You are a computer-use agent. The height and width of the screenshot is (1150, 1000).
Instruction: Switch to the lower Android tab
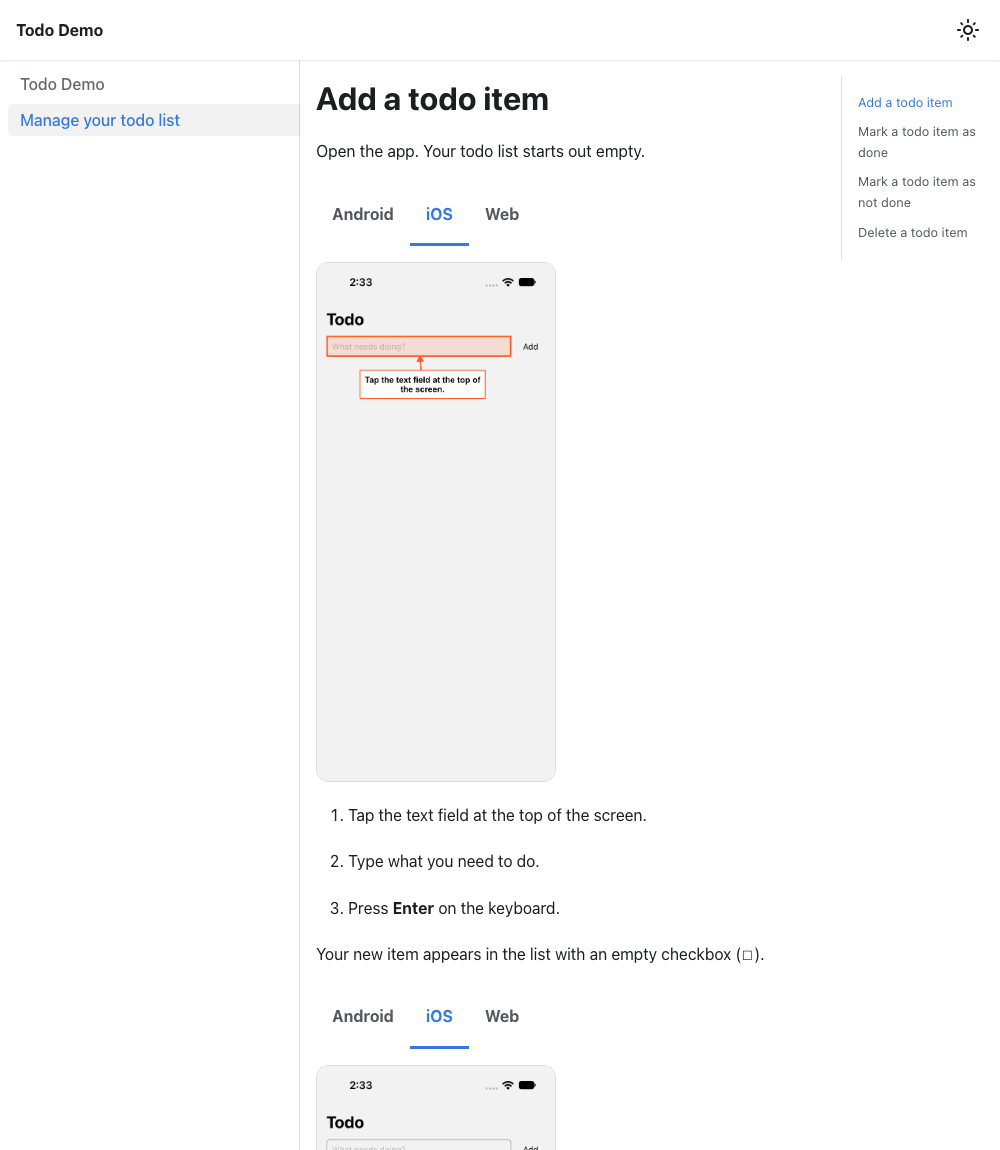[362, 1017]
